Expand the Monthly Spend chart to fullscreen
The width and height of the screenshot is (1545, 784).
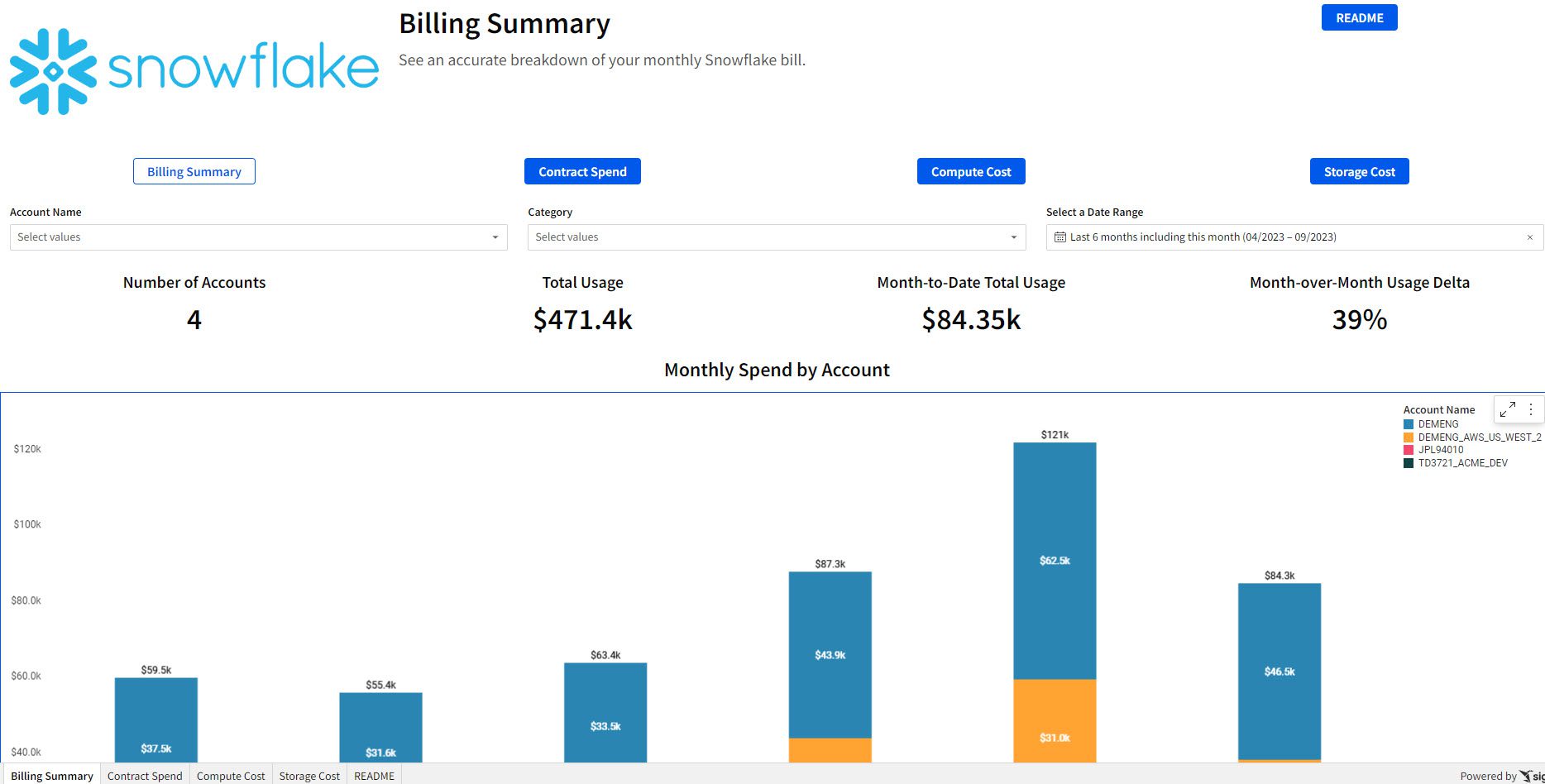[1508, 409]
